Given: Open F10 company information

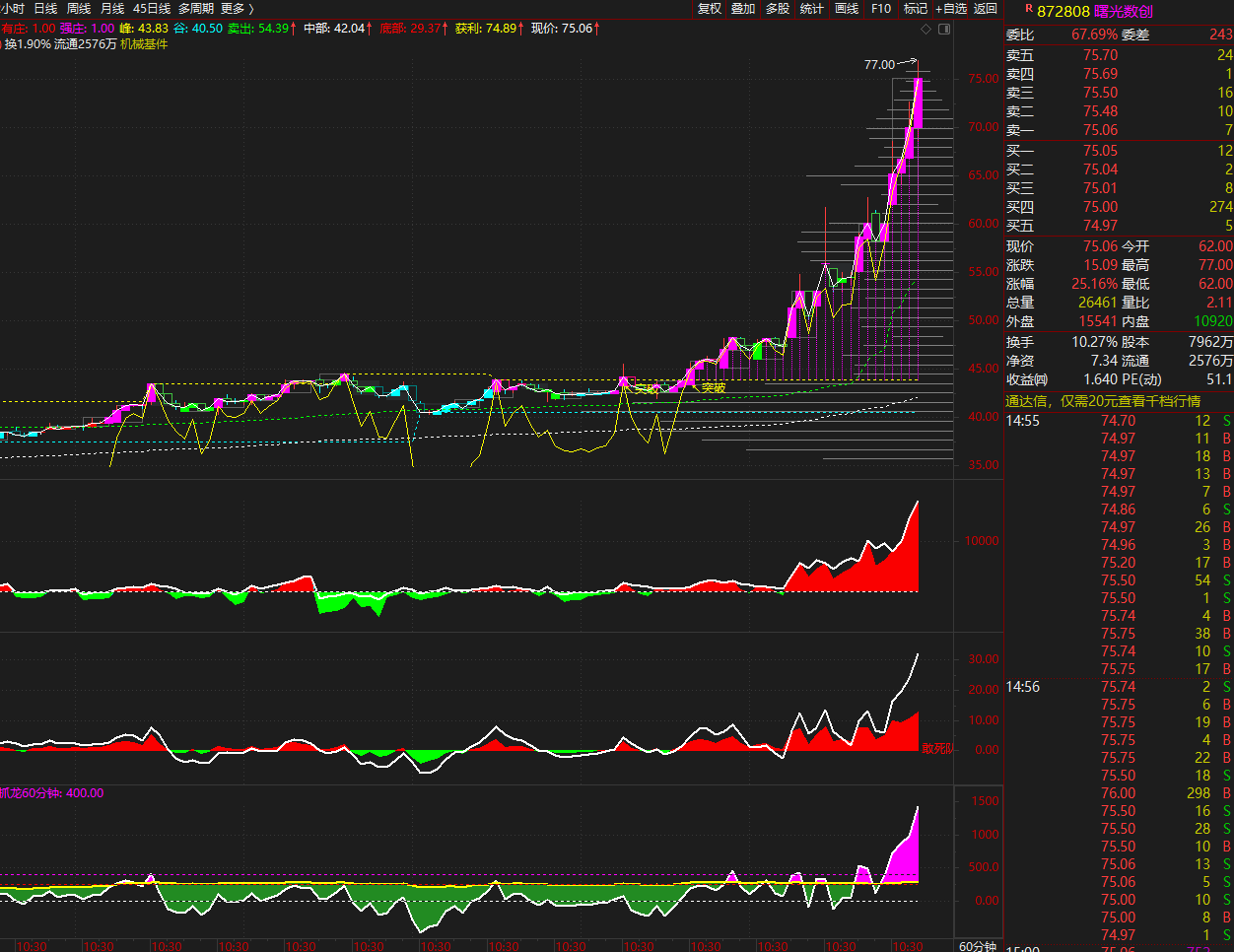Looking at the screenshot, I should 881,9.
